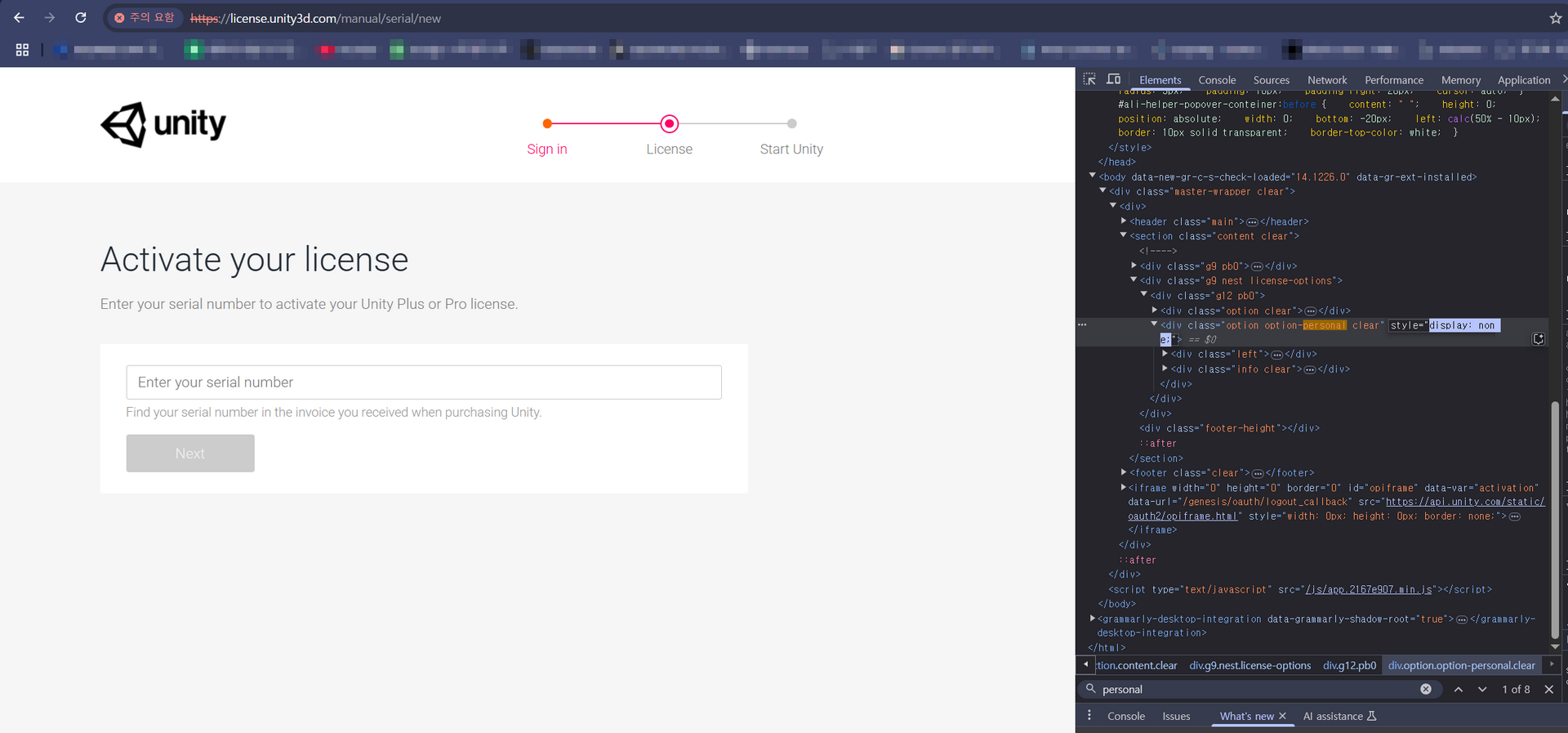Show more DevTools tabs chevron
The height and width of the screenshot is (733, 1568).
(1563, 79)
